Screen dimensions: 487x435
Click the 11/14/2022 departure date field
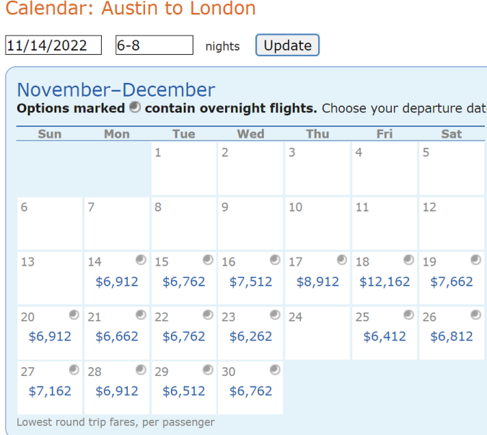[53, 45]
